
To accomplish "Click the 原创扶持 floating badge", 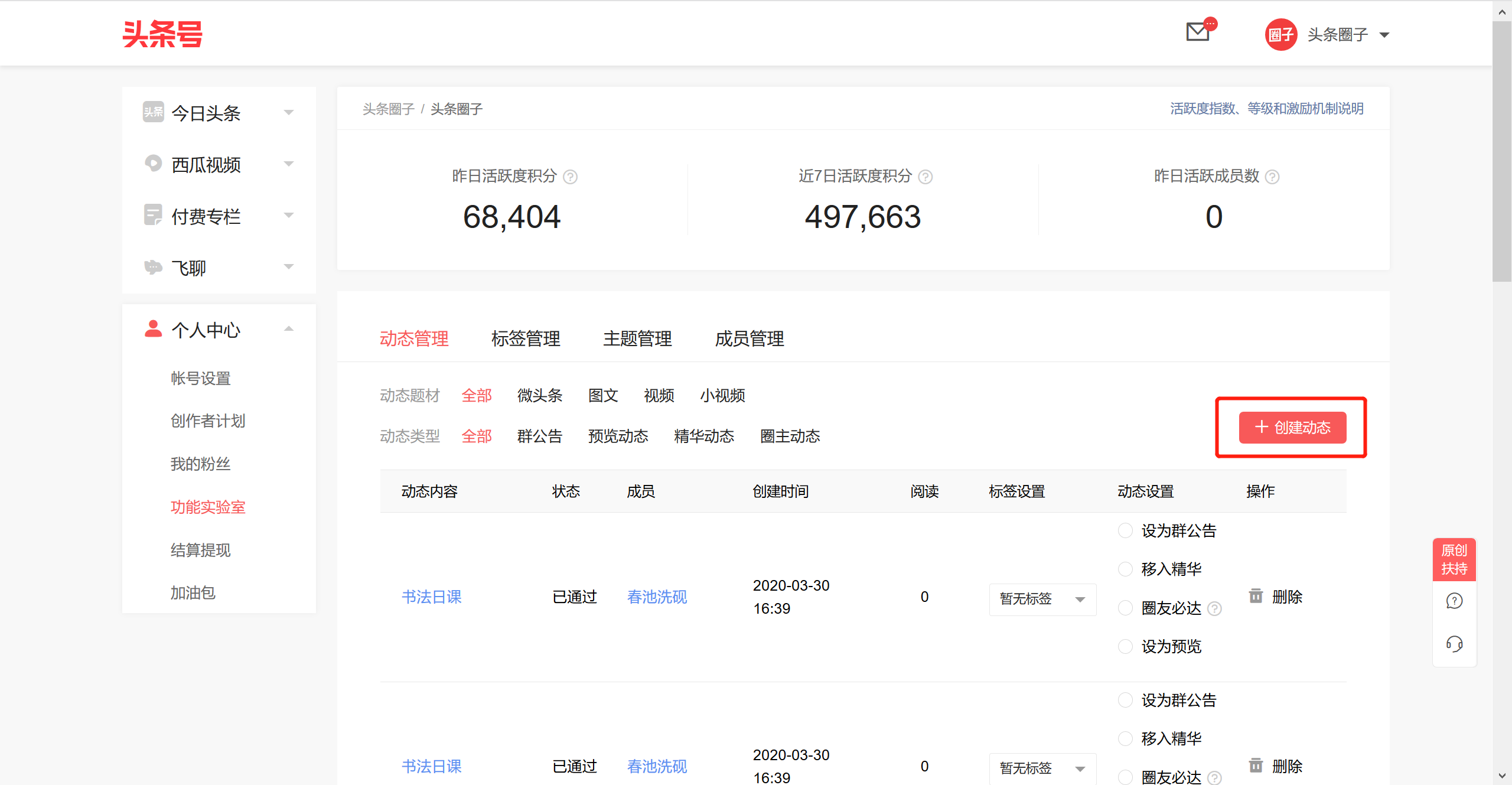I will coord(1454,559).
